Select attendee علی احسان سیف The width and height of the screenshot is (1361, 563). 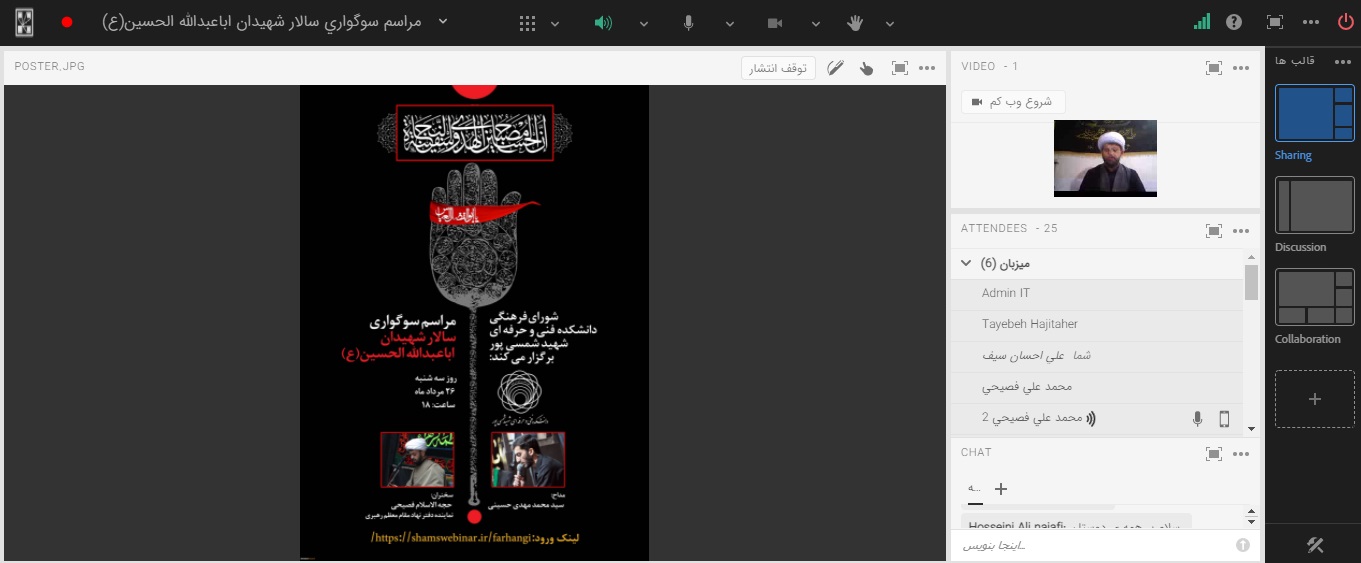pyautogui.click(x=1096, y=355)
